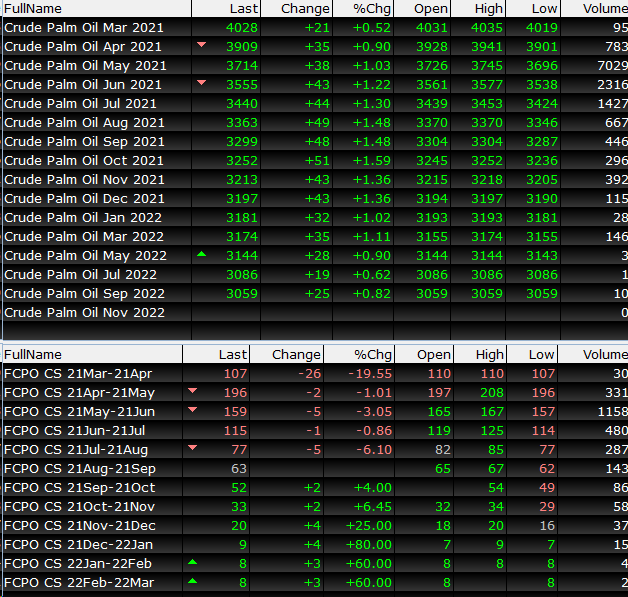The image size is (628, 597).
Task: Click the +1.59 percent change for Oct 2021
Action: point(372,161)
